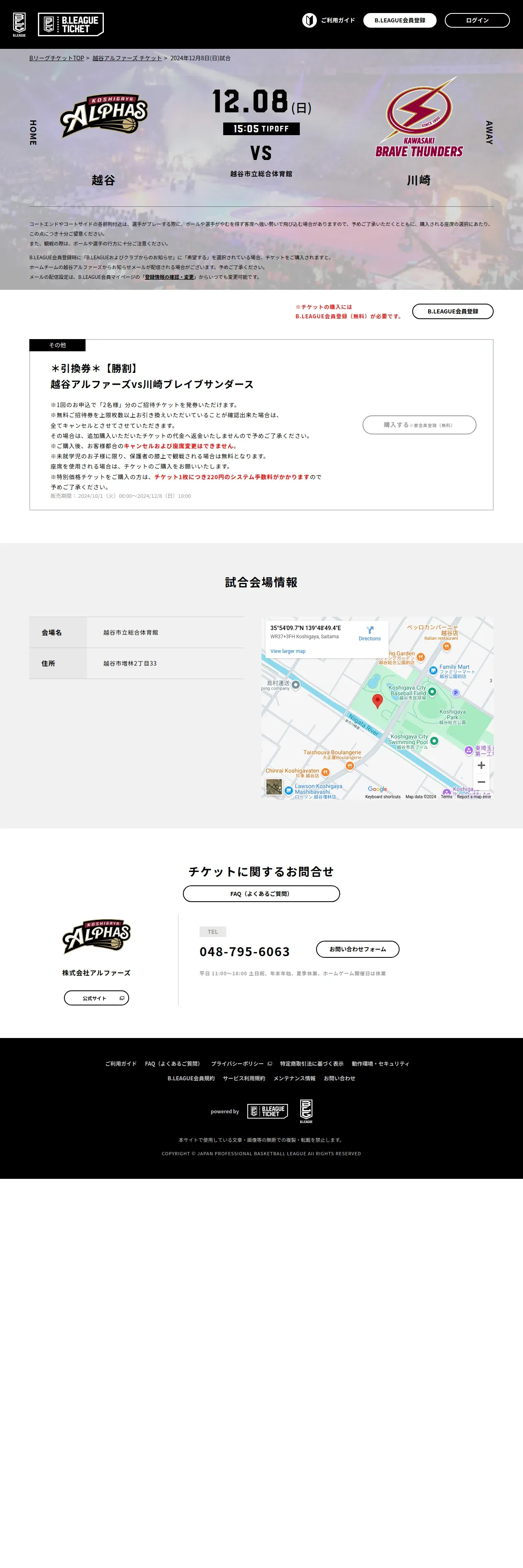
Task: Click the 購入する purchase button
Action: 419,425
